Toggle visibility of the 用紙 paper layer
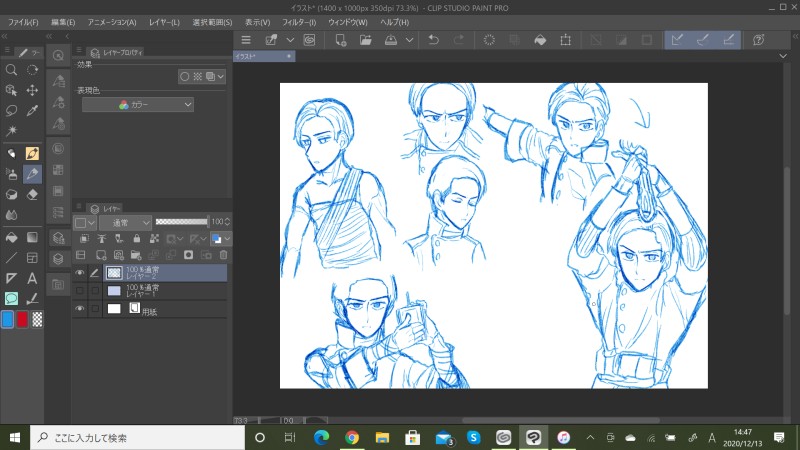Image resolution: width=800 pixels, height=450 pixels. coord(79,310)
